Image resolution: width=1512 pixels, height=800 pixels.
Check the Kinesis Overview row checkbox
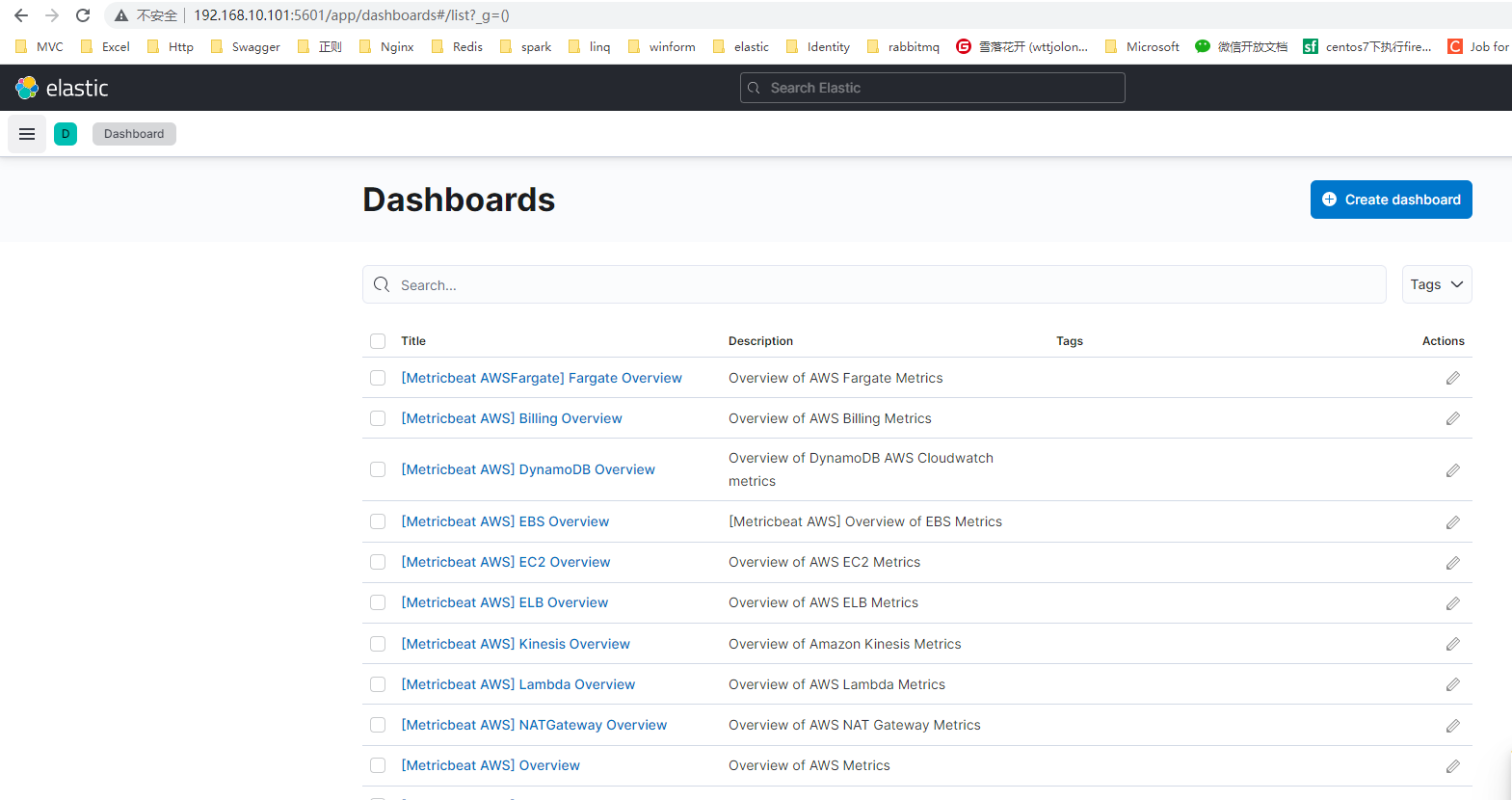click(x=378, y=644)
